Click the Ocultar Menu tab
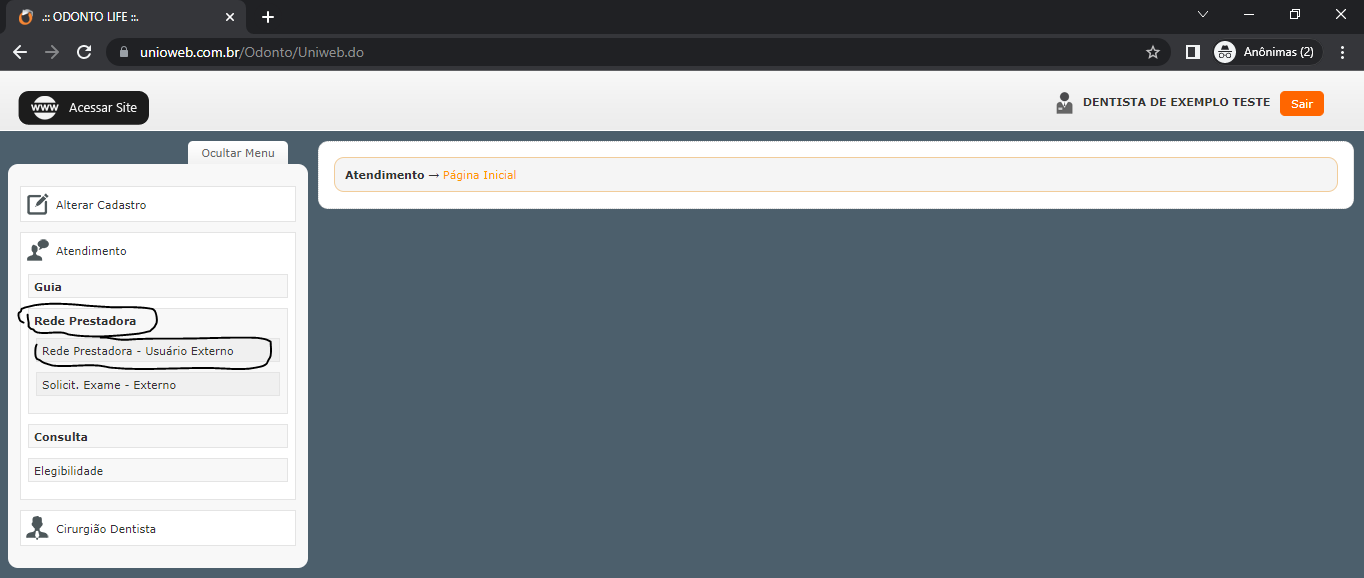1364x578 pixels. point(238,153)
